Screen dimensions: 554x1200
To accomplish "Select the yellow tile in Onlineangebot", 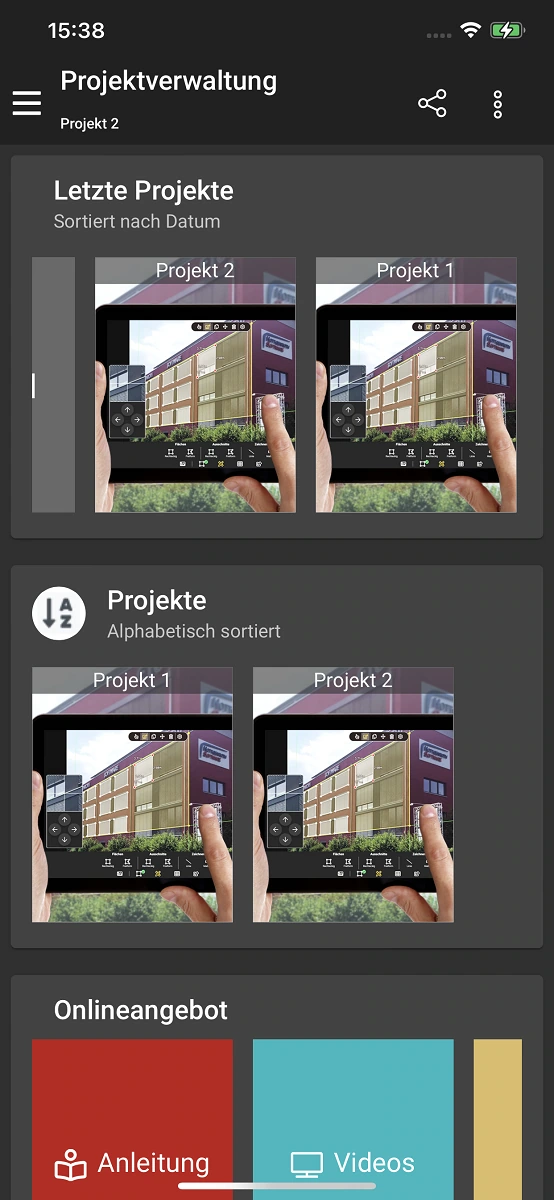I will click(498, 1119).
